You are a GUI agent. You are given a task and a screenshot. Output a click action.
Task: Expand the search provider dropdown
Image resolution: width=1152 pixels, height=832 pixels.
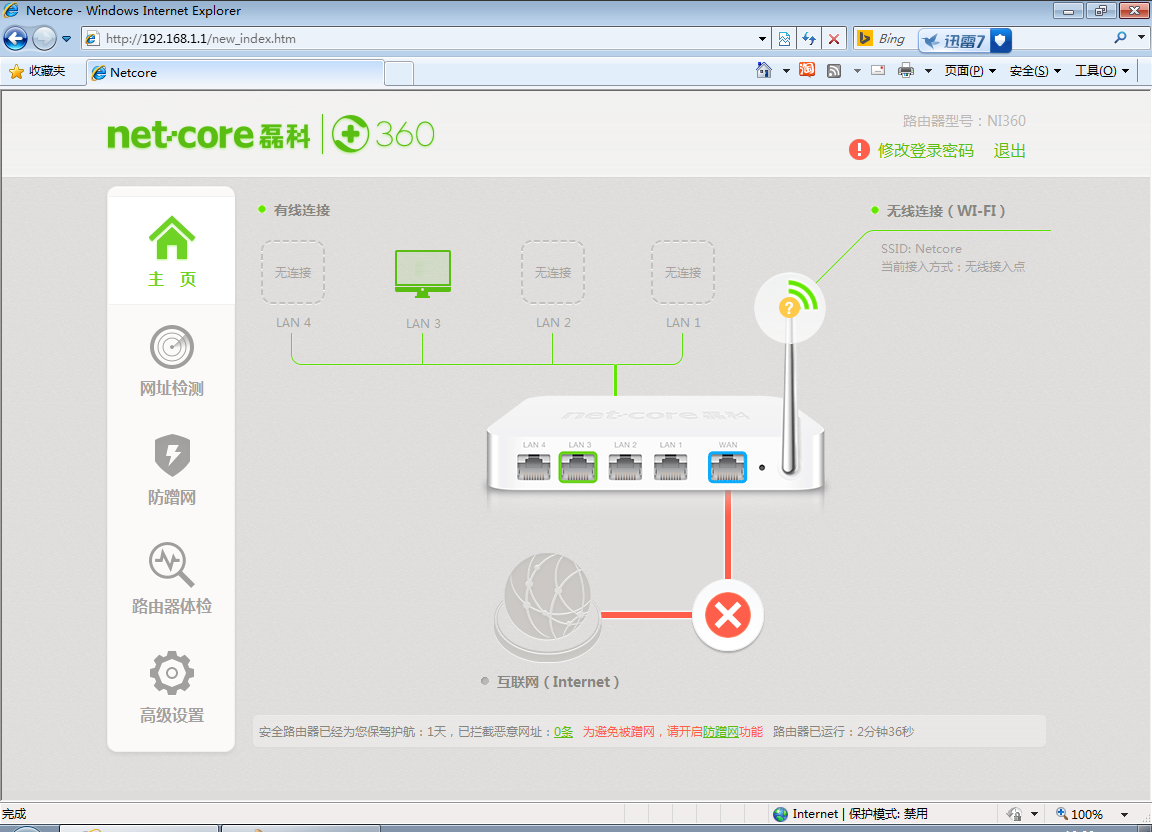1141,38
